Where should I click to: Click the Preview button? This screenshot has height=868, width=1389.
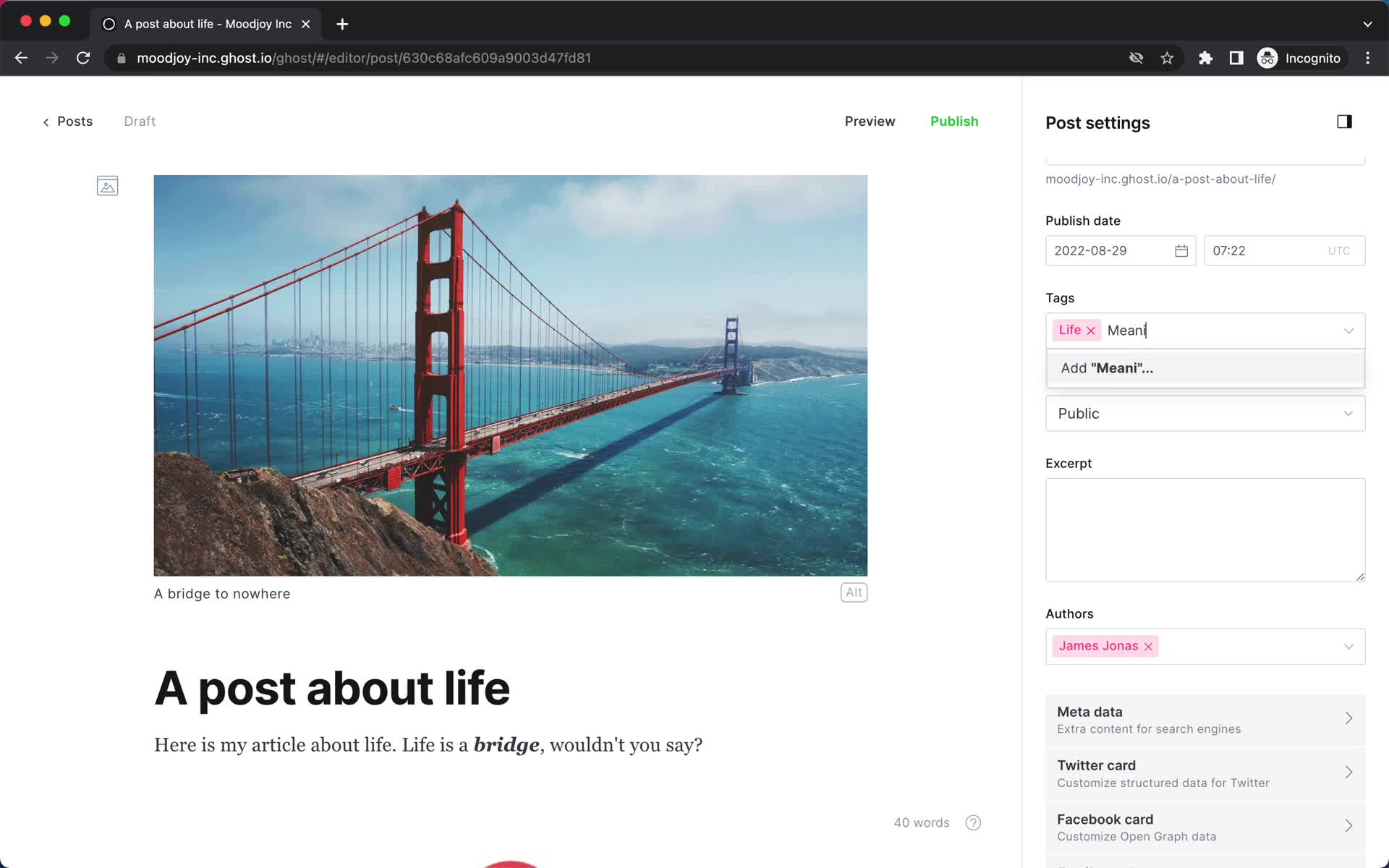[870, 121]
